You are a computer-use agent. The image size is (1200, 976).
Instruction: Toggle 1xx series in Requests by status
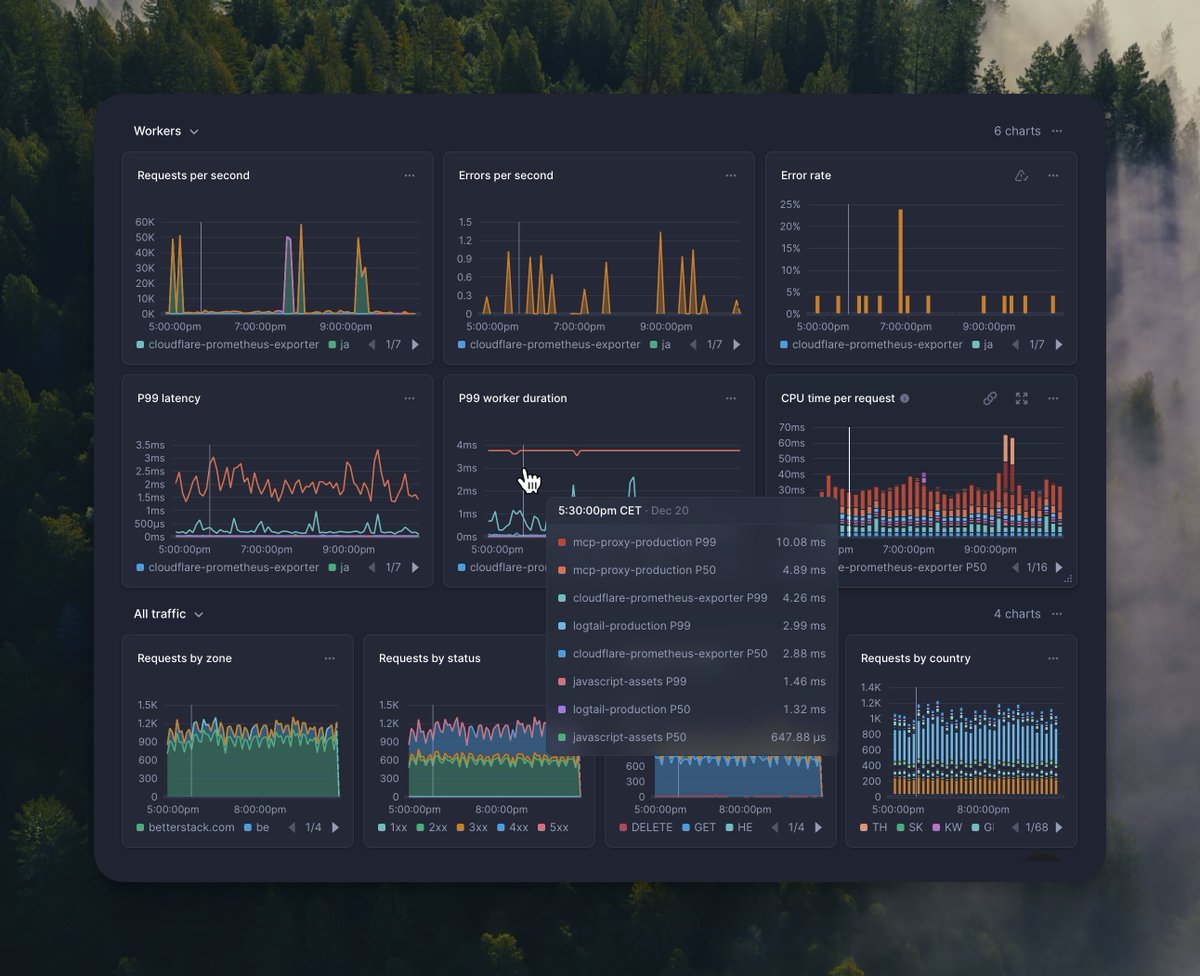393,827
